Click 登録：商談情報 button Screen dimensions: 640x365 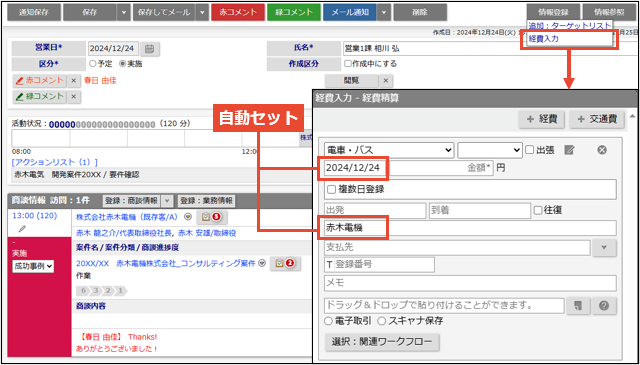(132, 200)
